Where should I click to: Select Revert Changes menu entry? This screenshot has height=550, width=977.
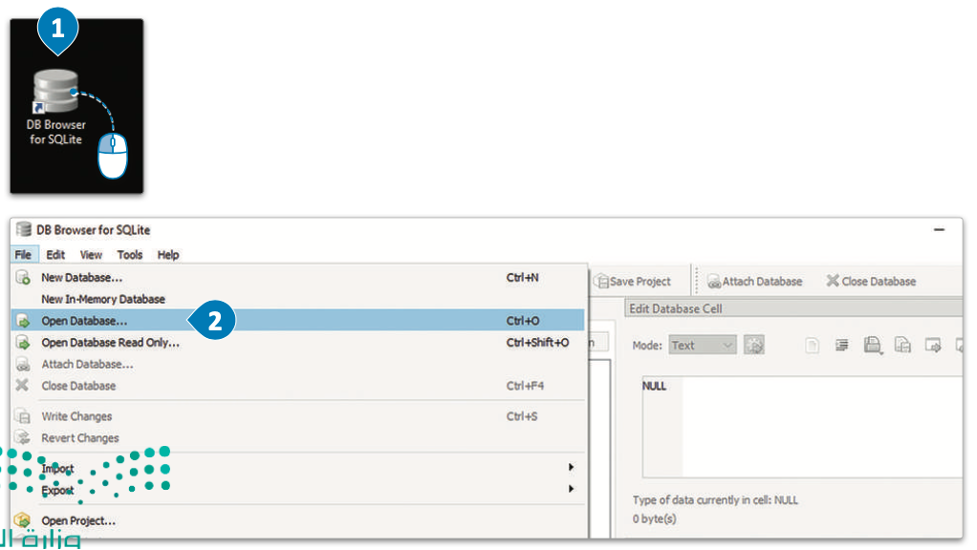point(298,438)
